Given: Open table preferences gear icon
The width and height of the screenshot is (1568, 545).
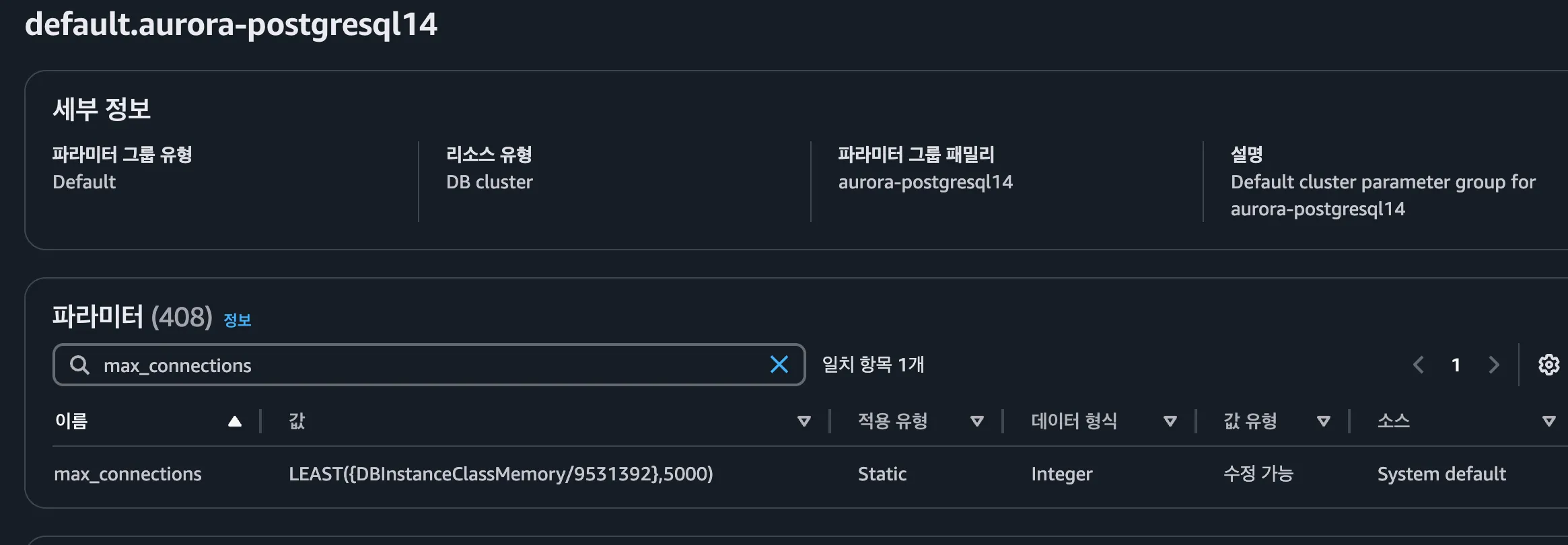Looking at the screenshot, I should click(x=1548, y=365).
